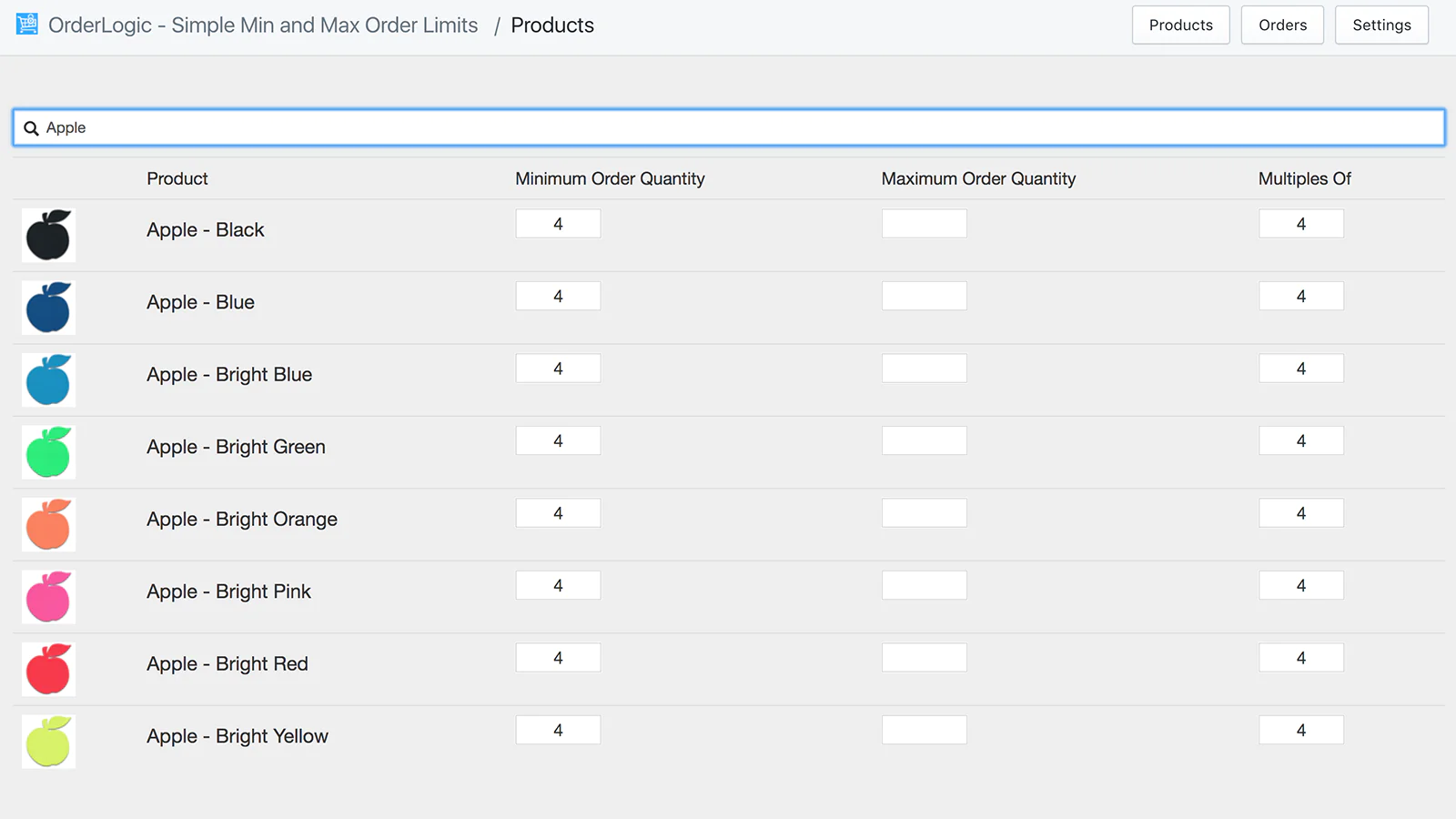Screen dimensions: 1456x819
Task: Edit Multiples Of for Apple - Bright Yellow
Action: [x=1300, y=730]
